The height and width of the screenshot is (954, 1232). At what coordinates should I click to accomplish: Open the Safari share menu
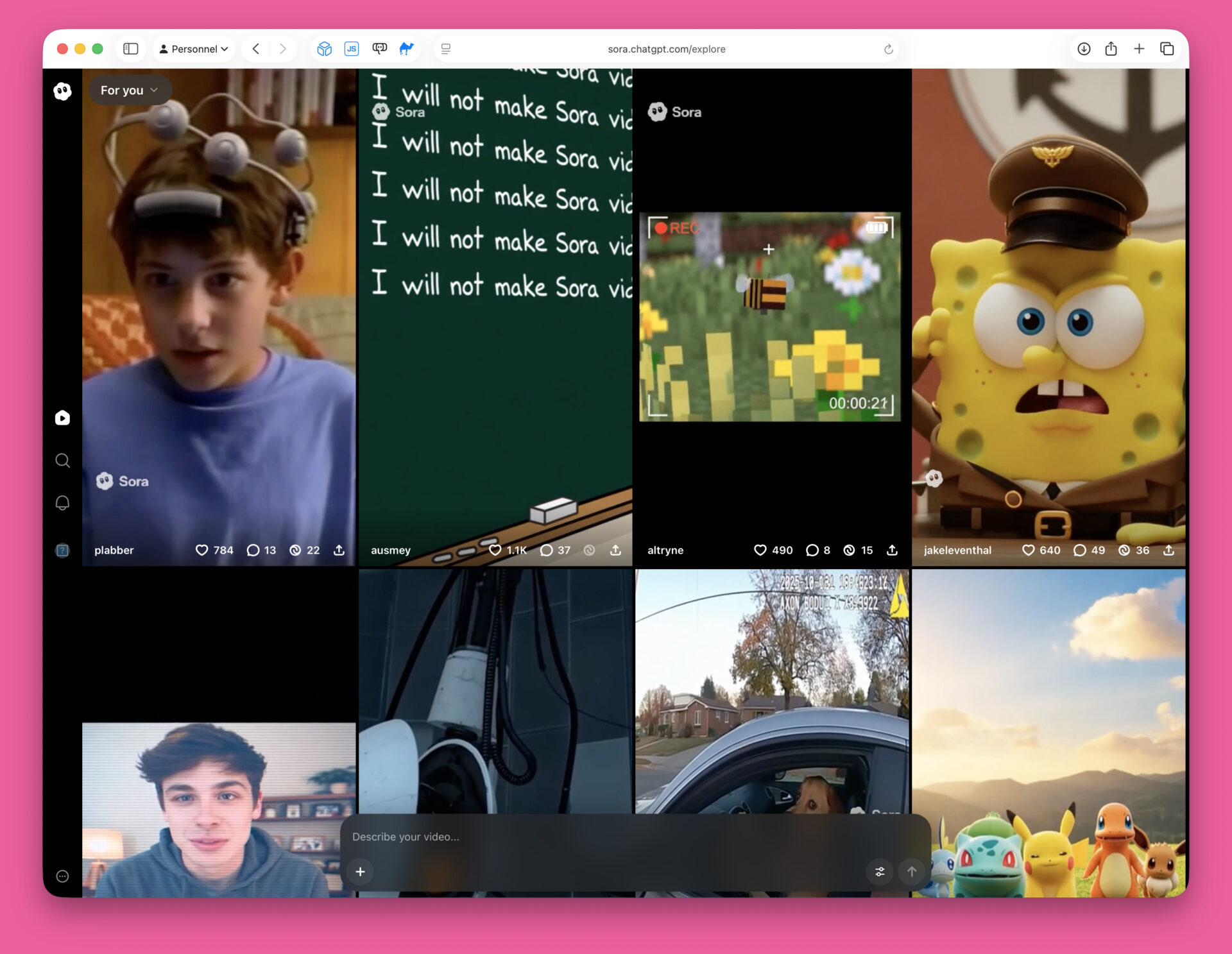point(1111,49)
